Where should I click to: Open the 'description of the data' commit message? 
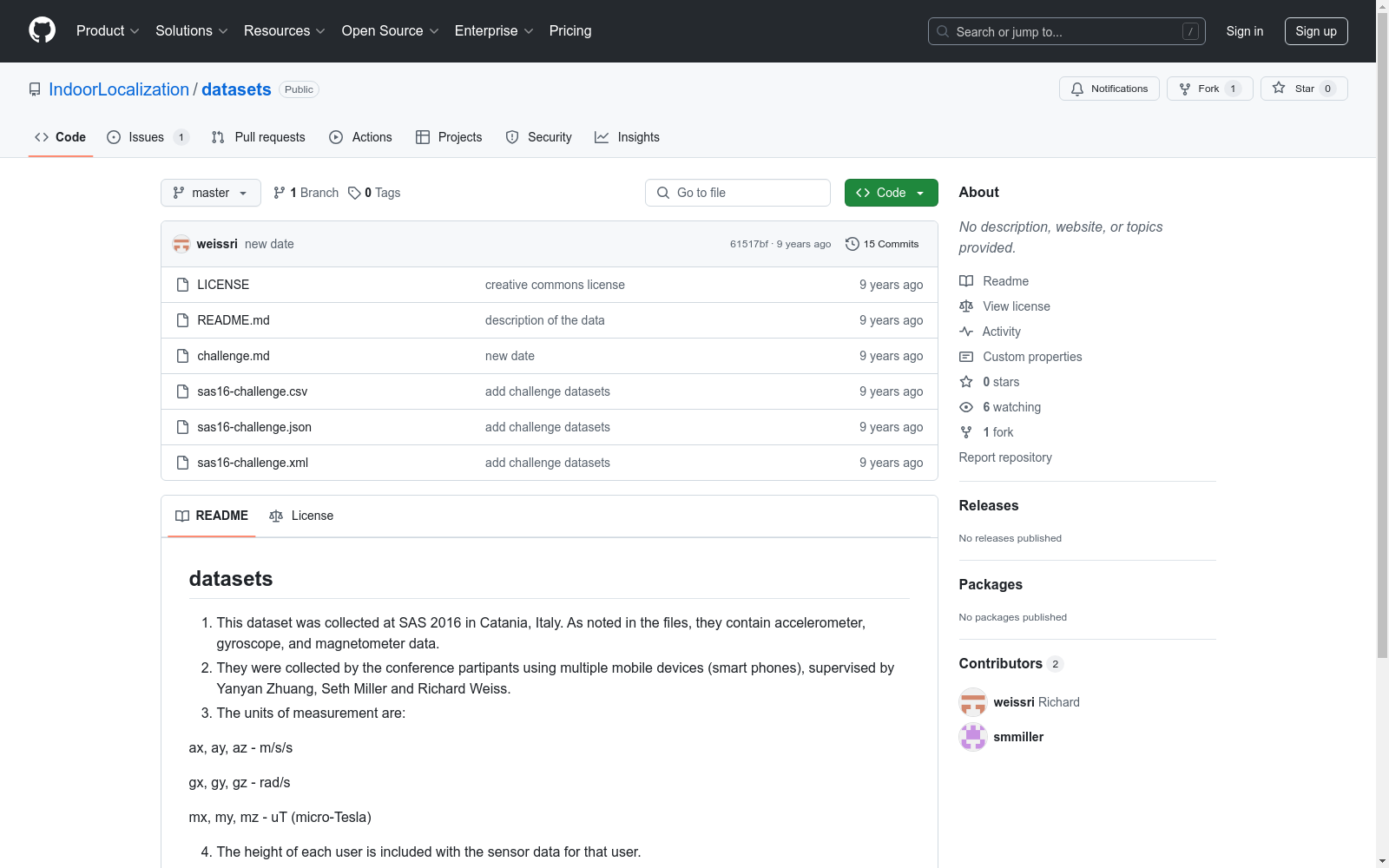coord(545,320)
